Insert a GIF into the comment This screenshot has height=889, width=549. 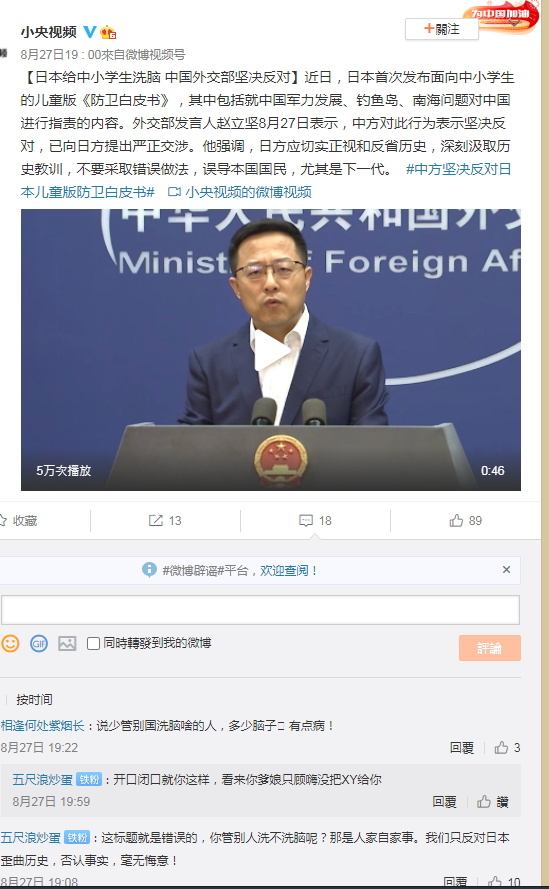pyautogui.click(x=39, y=644)
